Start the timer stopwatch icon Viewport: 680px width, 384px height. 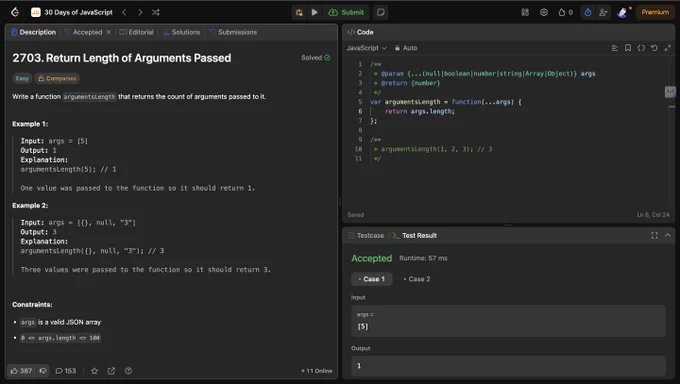point(588,12)
